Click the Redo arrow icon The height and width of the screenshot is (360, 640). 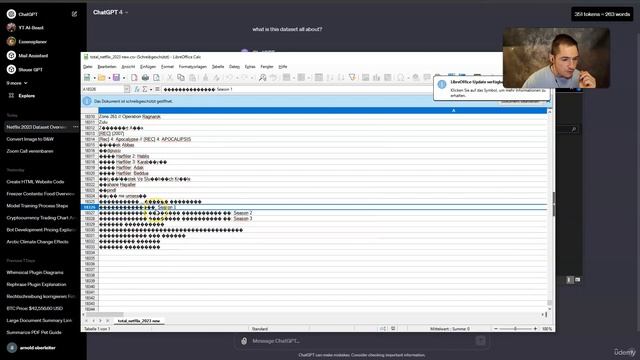244,78
